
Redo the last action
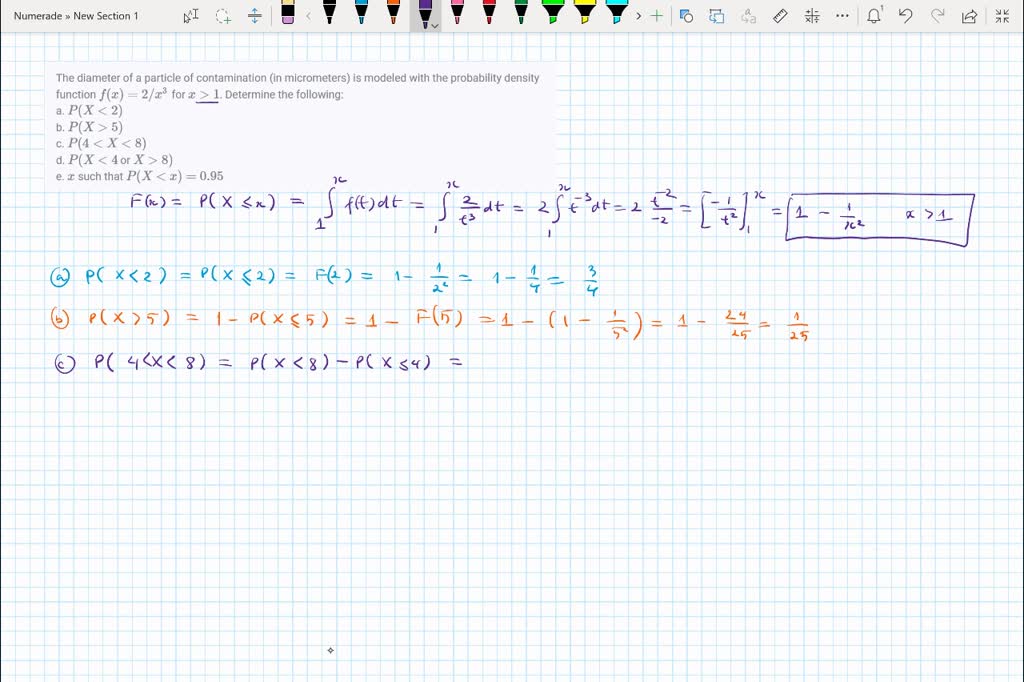[939, 16]
